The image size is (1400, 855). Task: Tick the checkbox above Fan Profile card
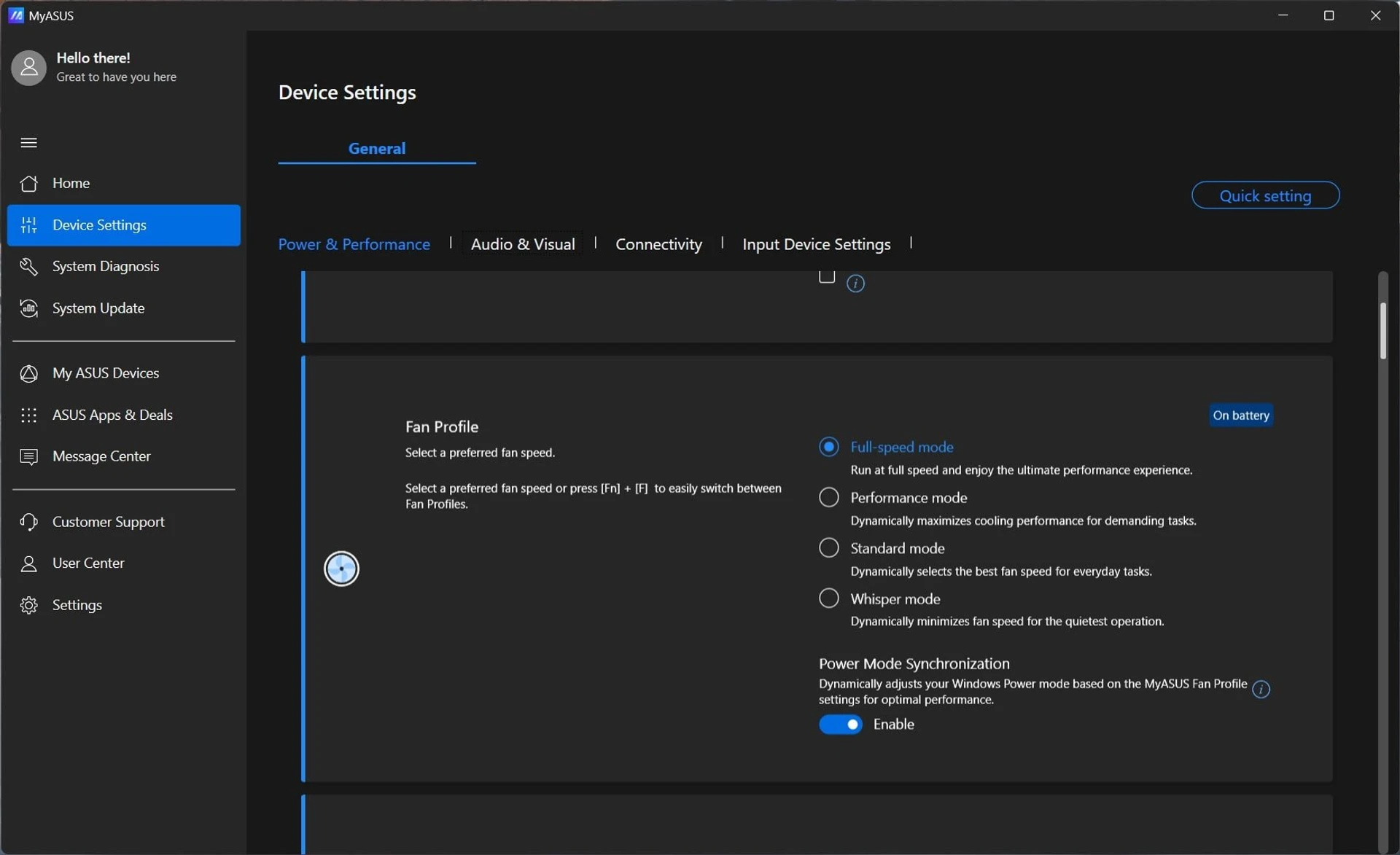click(826, 277)
